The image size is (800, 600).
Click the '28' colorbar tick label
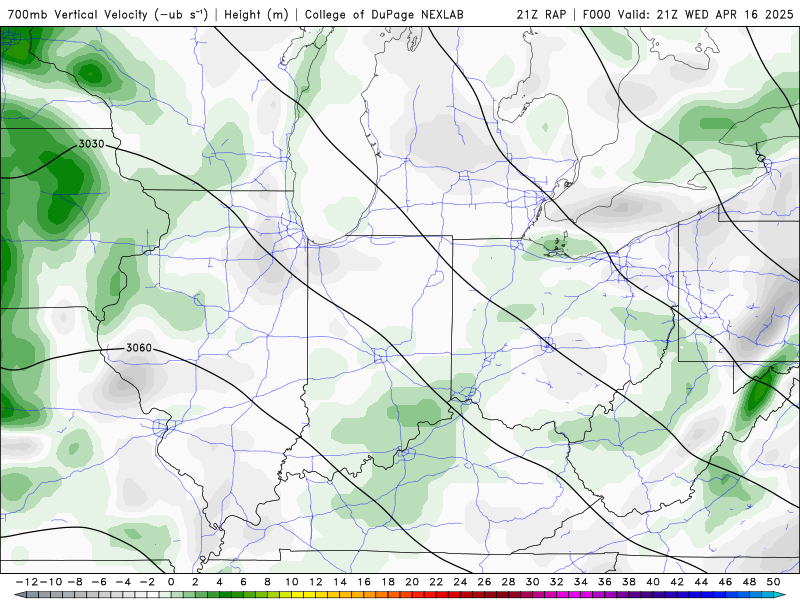click(508, 582)
